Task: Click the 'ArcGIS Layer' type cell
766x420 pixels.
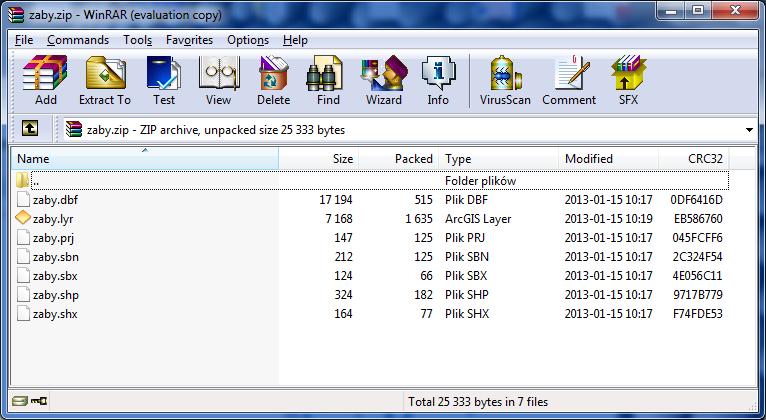Action: (x=478, y=219)
